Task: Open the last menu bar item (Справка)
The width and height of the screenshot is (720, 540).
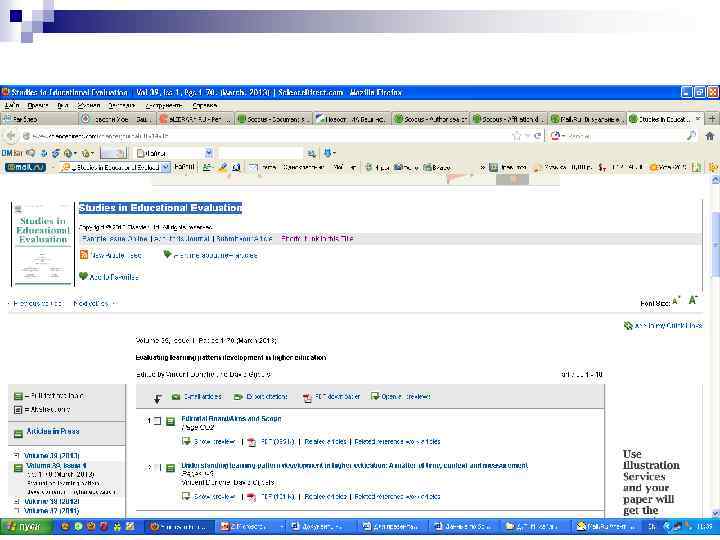Action: [x=204, y=105]
